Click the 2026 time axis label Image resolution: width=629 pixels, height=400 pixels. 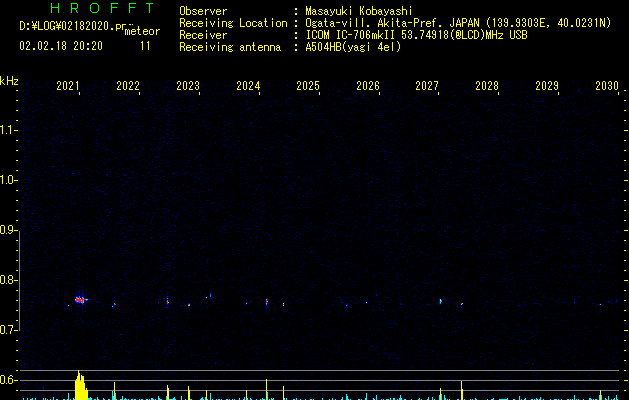[x=368, y=86]
